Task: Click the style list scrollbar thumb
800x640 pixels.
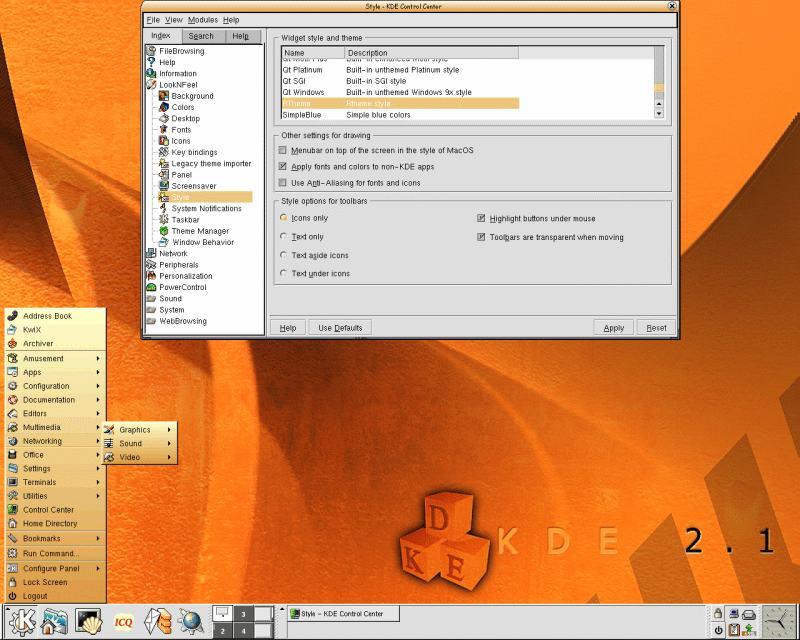Action: pyautogui.click(x=659, y=88)
